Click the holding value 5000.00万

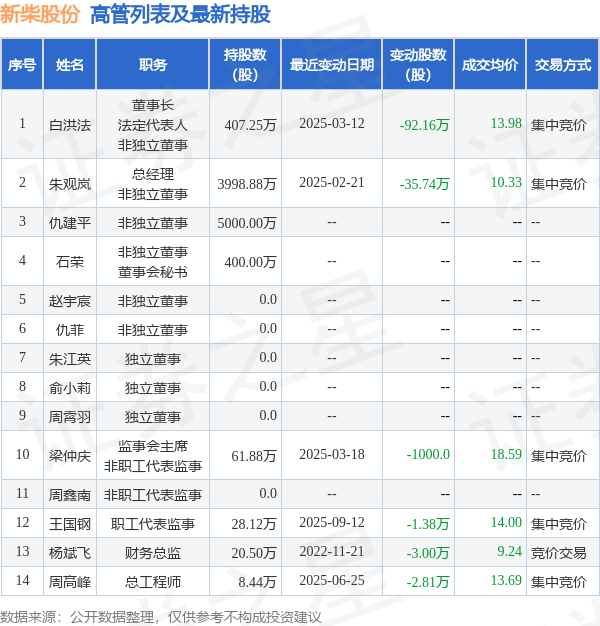coord(247,223)
